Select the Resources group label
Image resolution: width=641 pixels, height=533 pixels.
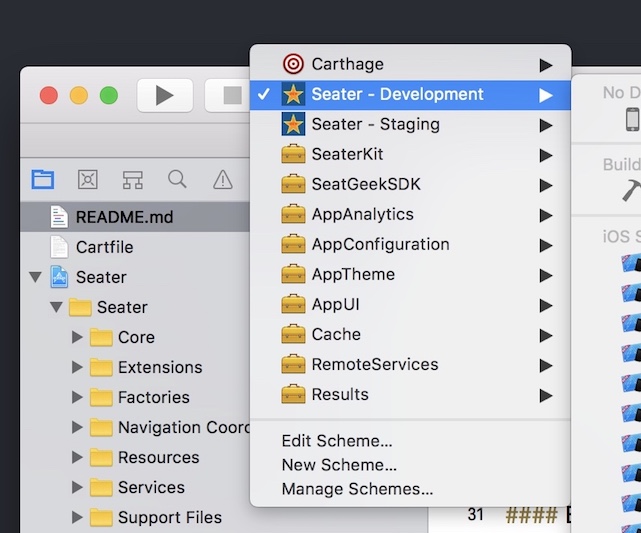point(159,457)
